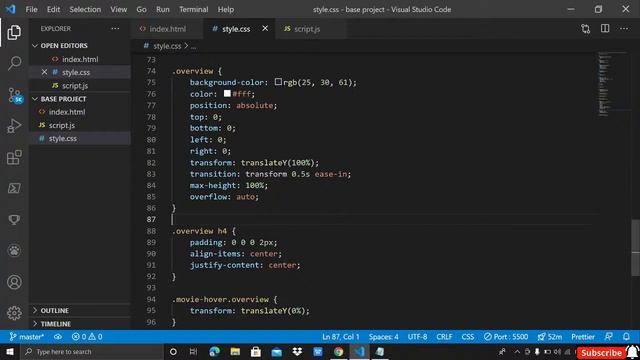Open Google Chrome from the taskbar
Screen dimensions: 640x360
coord(338,351)
